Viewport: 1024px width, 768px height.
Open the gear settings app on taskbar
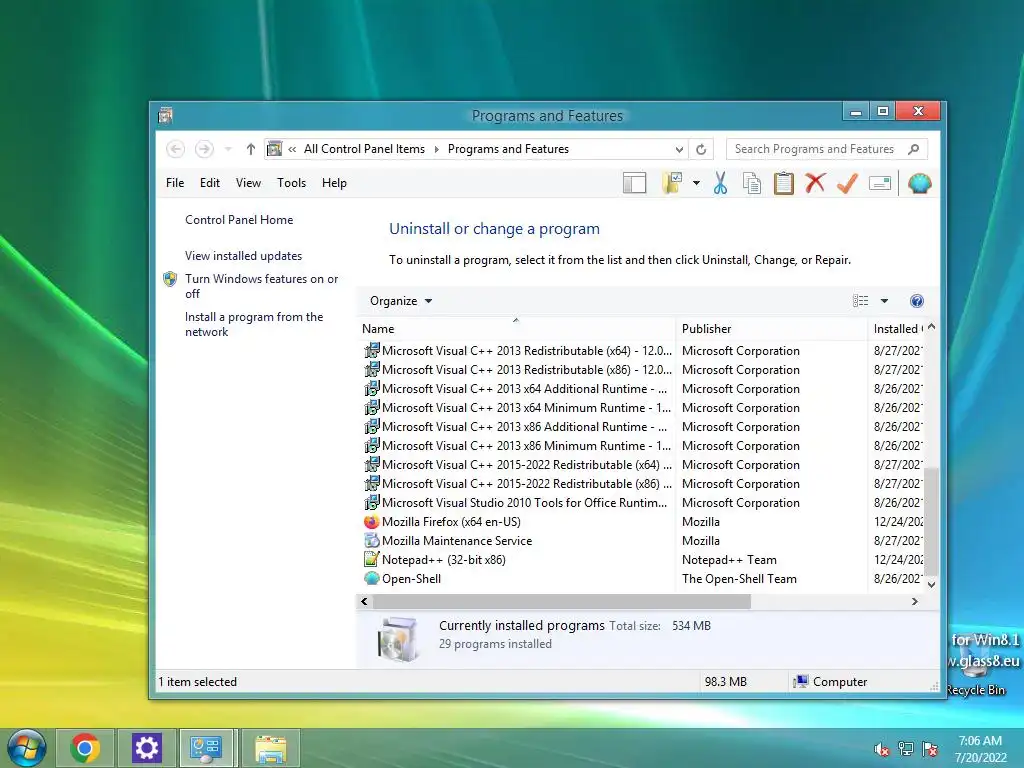[146, 748]
